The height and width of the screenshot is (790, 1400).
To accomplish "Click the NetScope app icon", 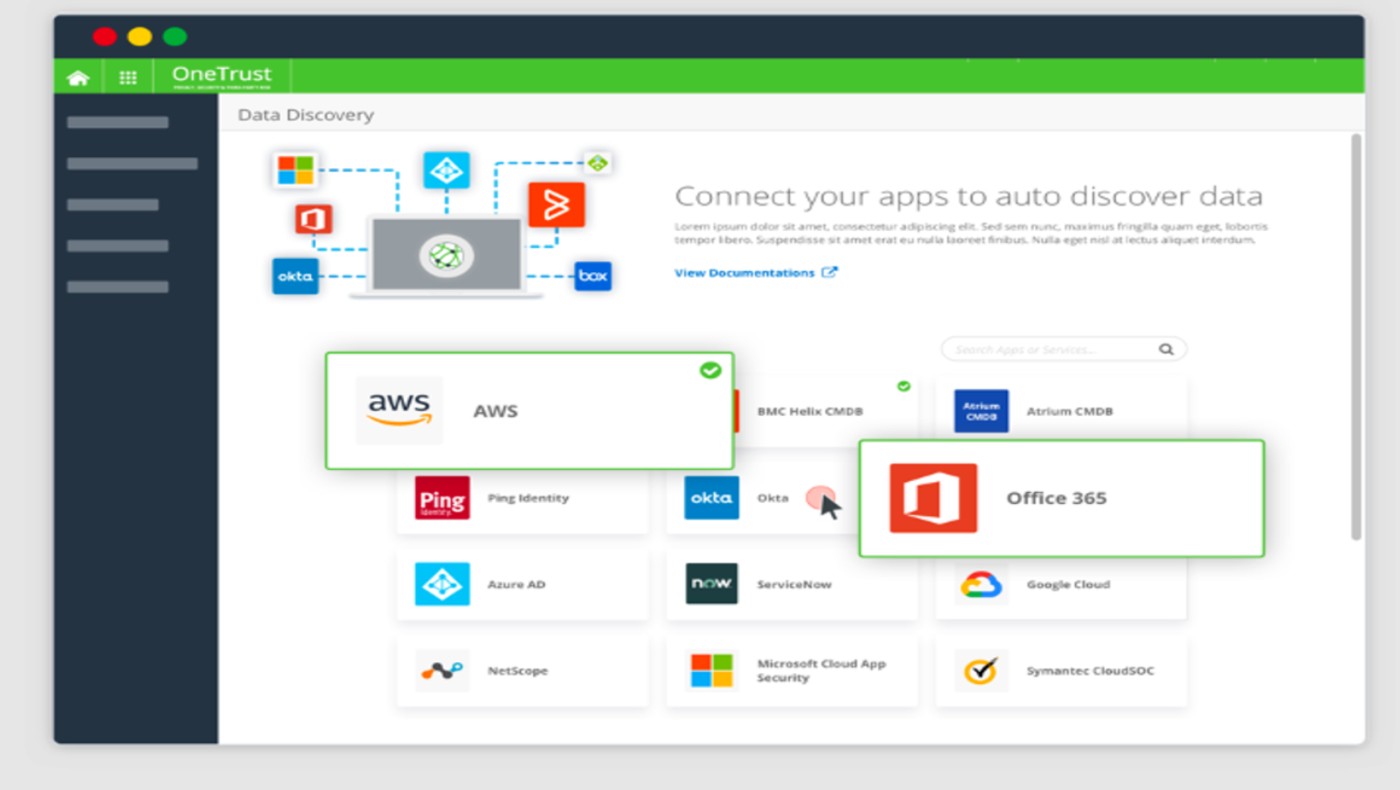I will (x=442, y=671).
